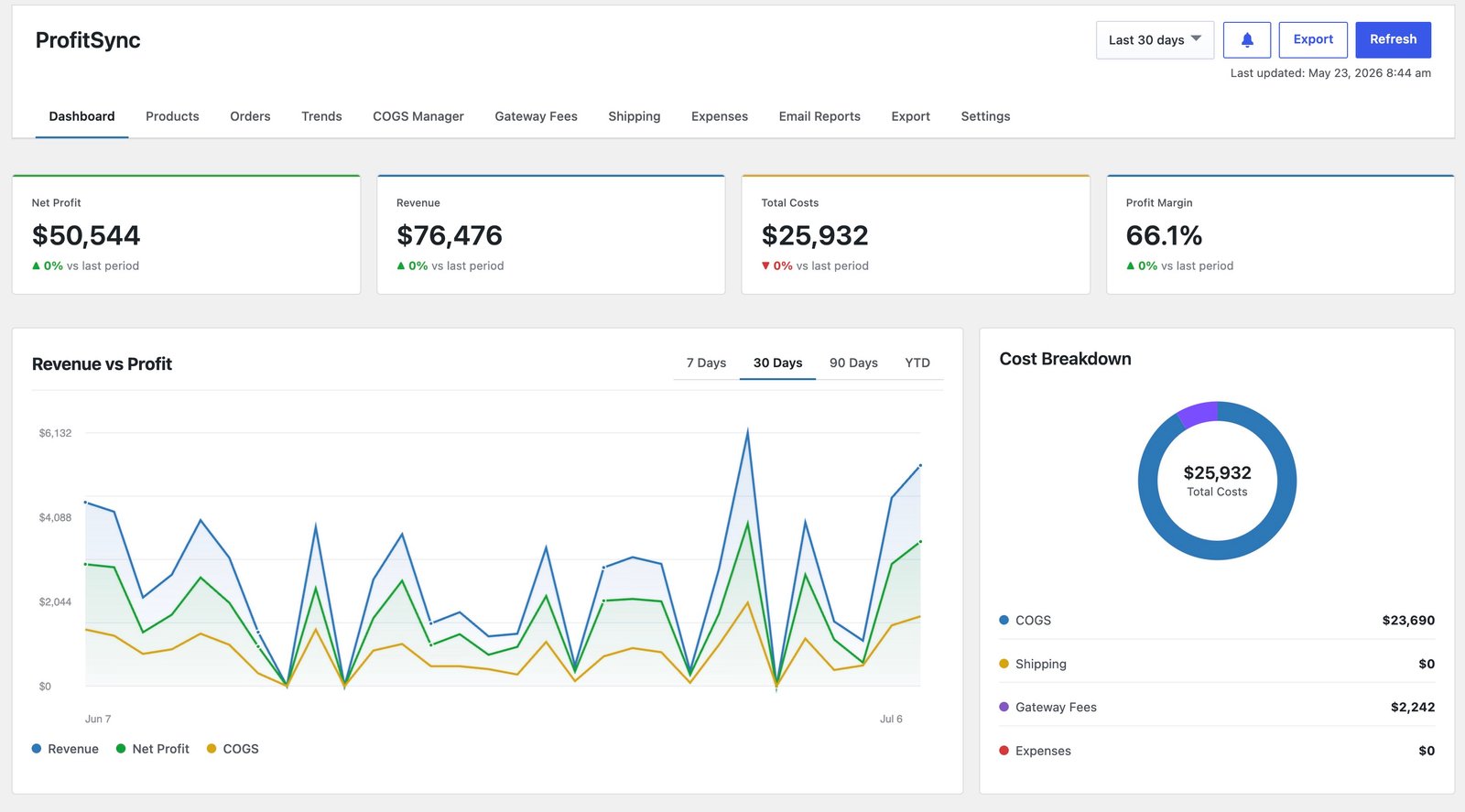Click the red Expenses legend dot
This screenshot has width=1465, height=812.
(1004, 751)
